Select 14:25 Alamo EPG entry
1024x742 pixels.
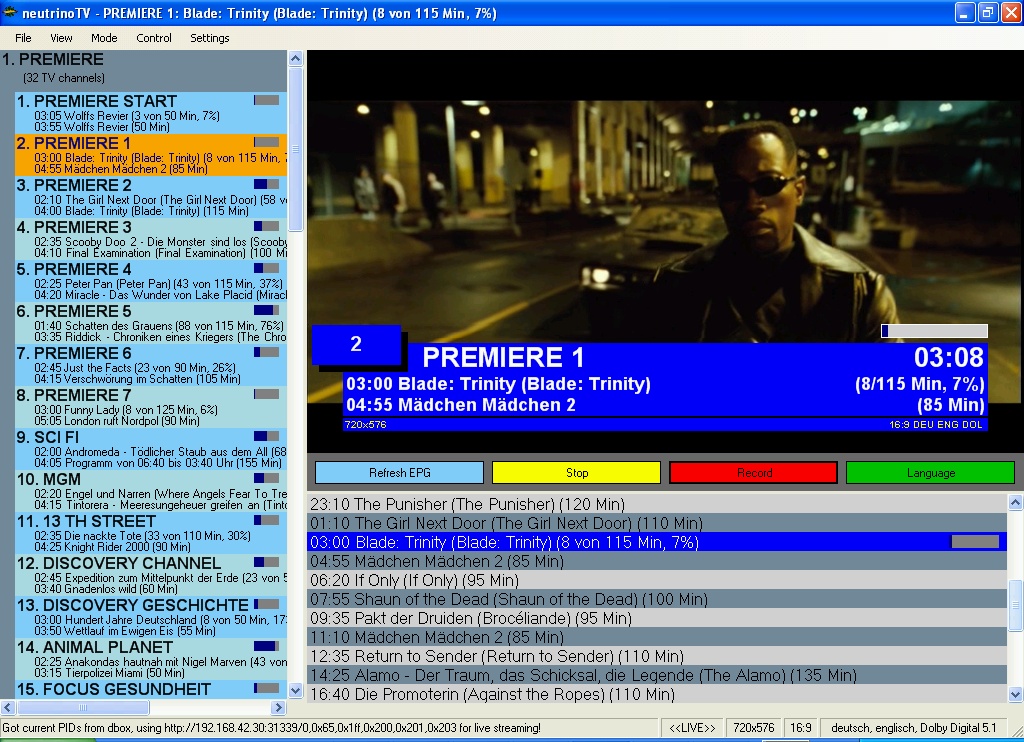point(656,674)
